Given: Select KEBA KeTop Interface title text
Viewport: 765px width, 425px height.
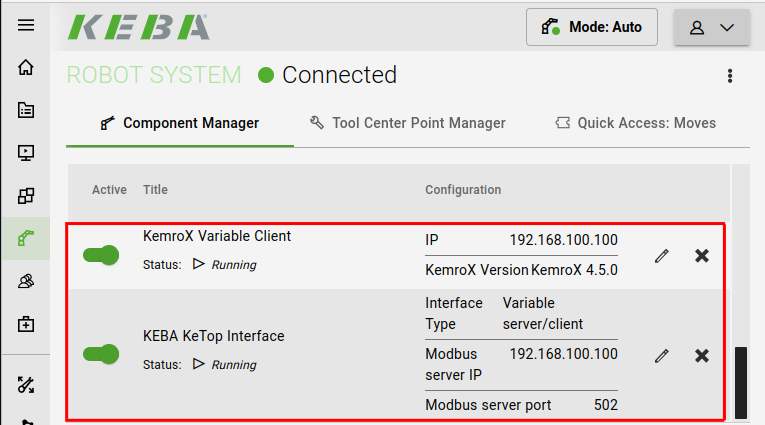Looking at the screenshot, I should click(x=213, y=336).
